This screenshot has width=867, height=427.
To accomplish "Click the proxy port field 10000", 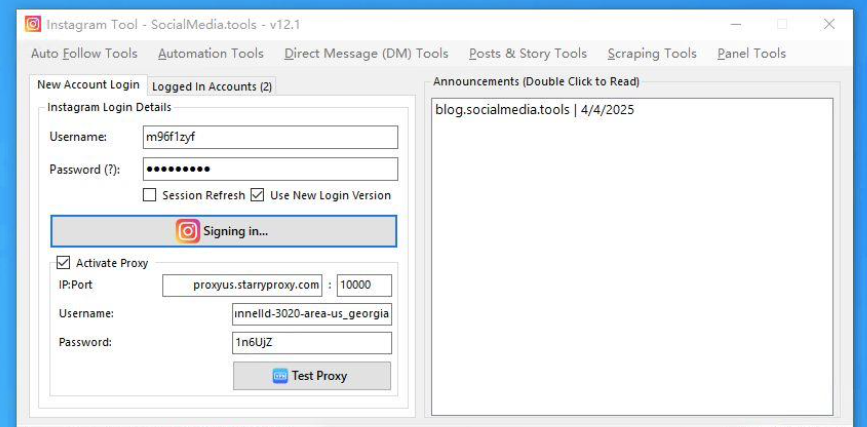I will point(364,285).
